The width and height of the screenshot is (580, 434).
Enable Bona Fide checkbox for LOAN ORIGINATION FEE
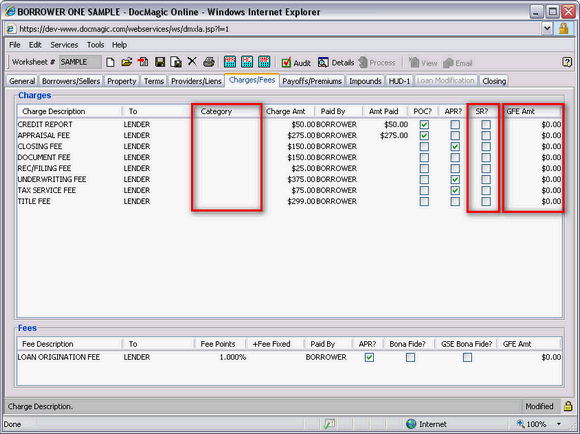(x=410, y=357)
